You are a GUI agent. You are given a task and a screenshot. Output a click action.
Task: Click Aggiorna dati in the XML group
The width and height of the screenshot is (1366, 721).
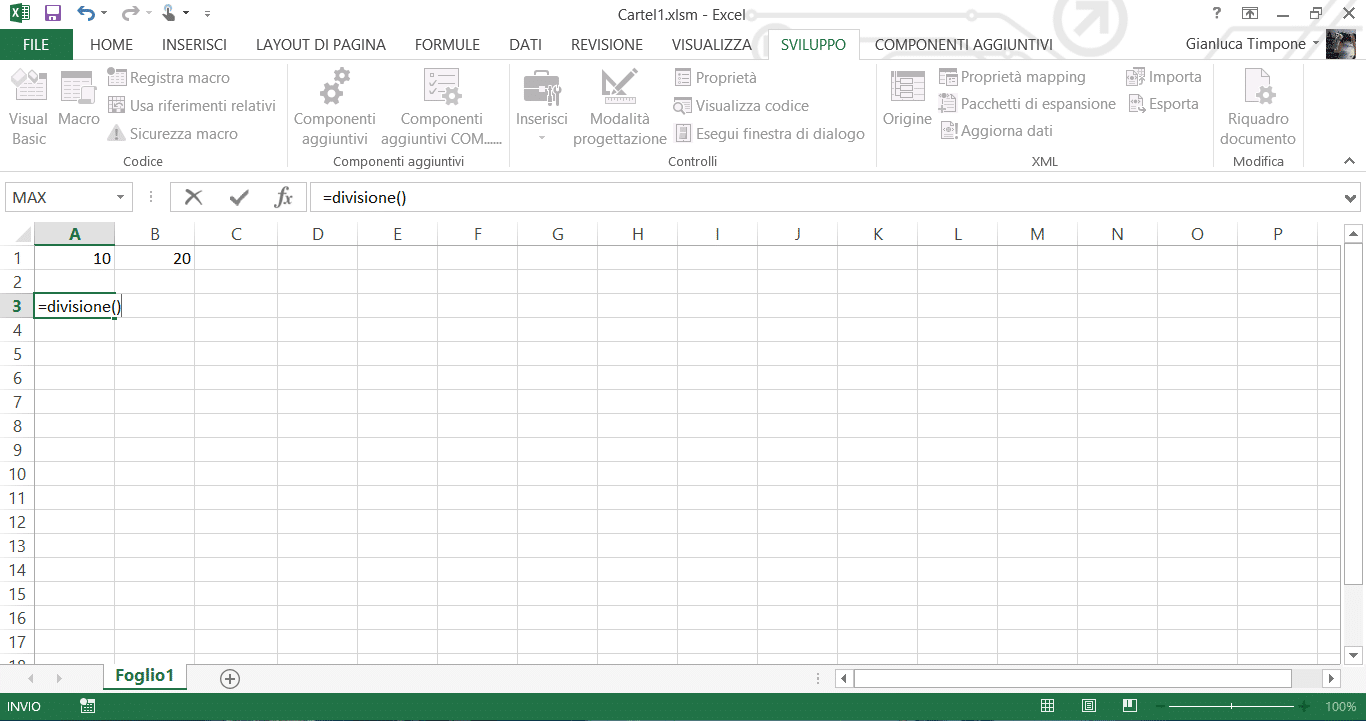pos(1005,130)
